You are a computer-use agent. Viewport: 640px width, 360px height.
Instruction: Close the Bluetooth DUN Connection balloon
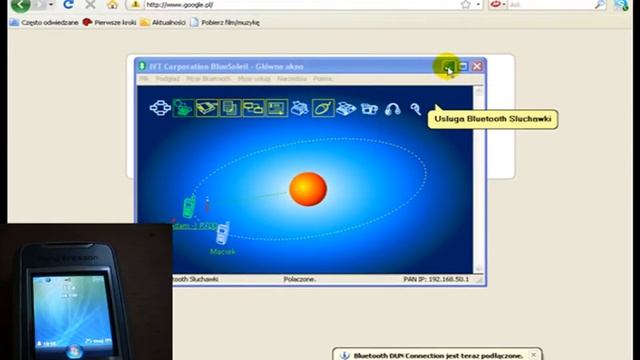point(533,355)
